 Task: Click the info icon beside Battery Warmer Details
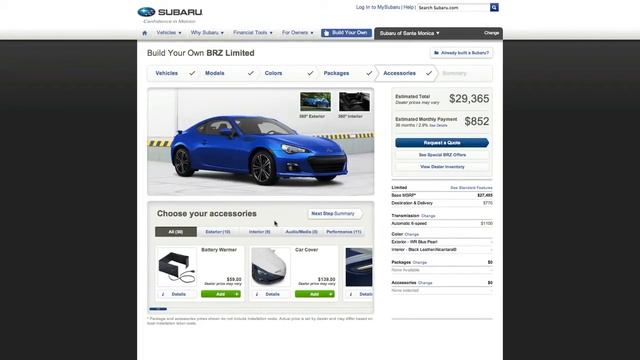pyautogui.click(x=163, y=294)
